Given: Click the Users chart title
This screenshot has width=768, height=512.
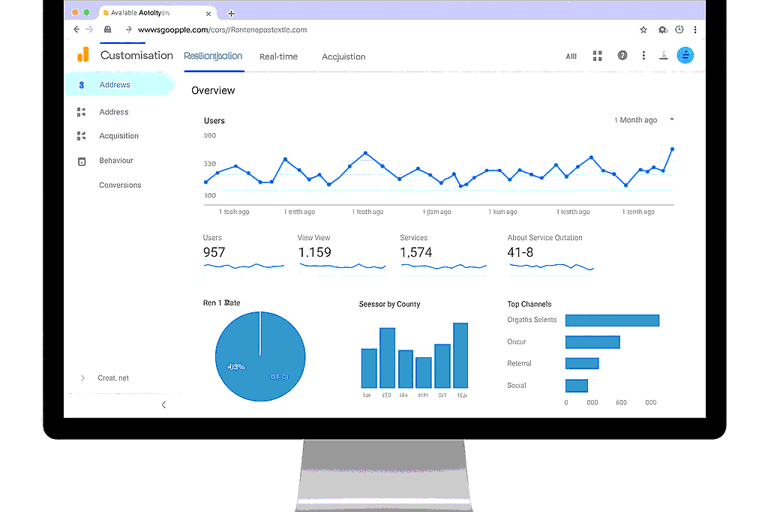Looking at the screenshot, I should [214, 121].
